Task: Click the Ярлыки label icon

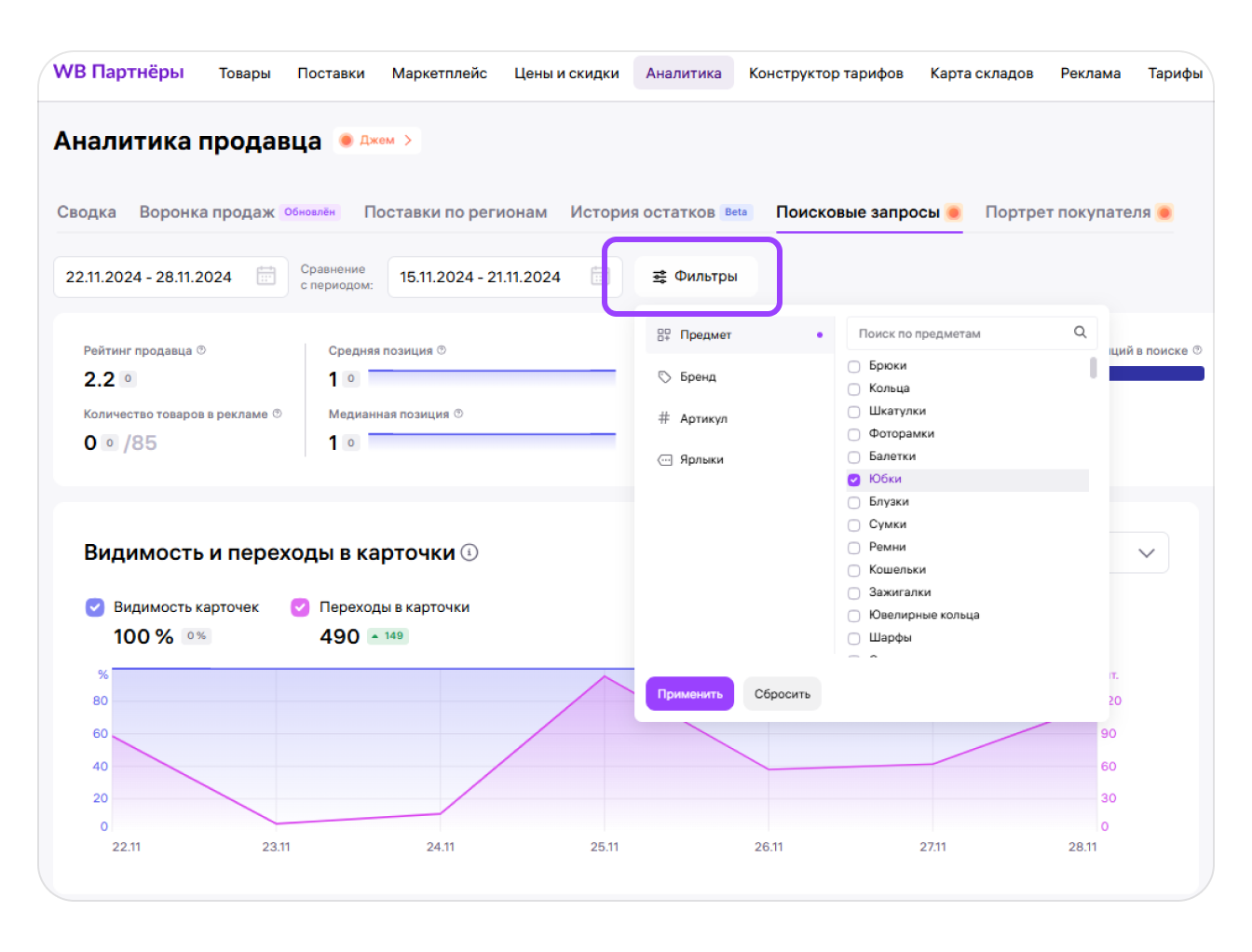Action: (664, 459)
